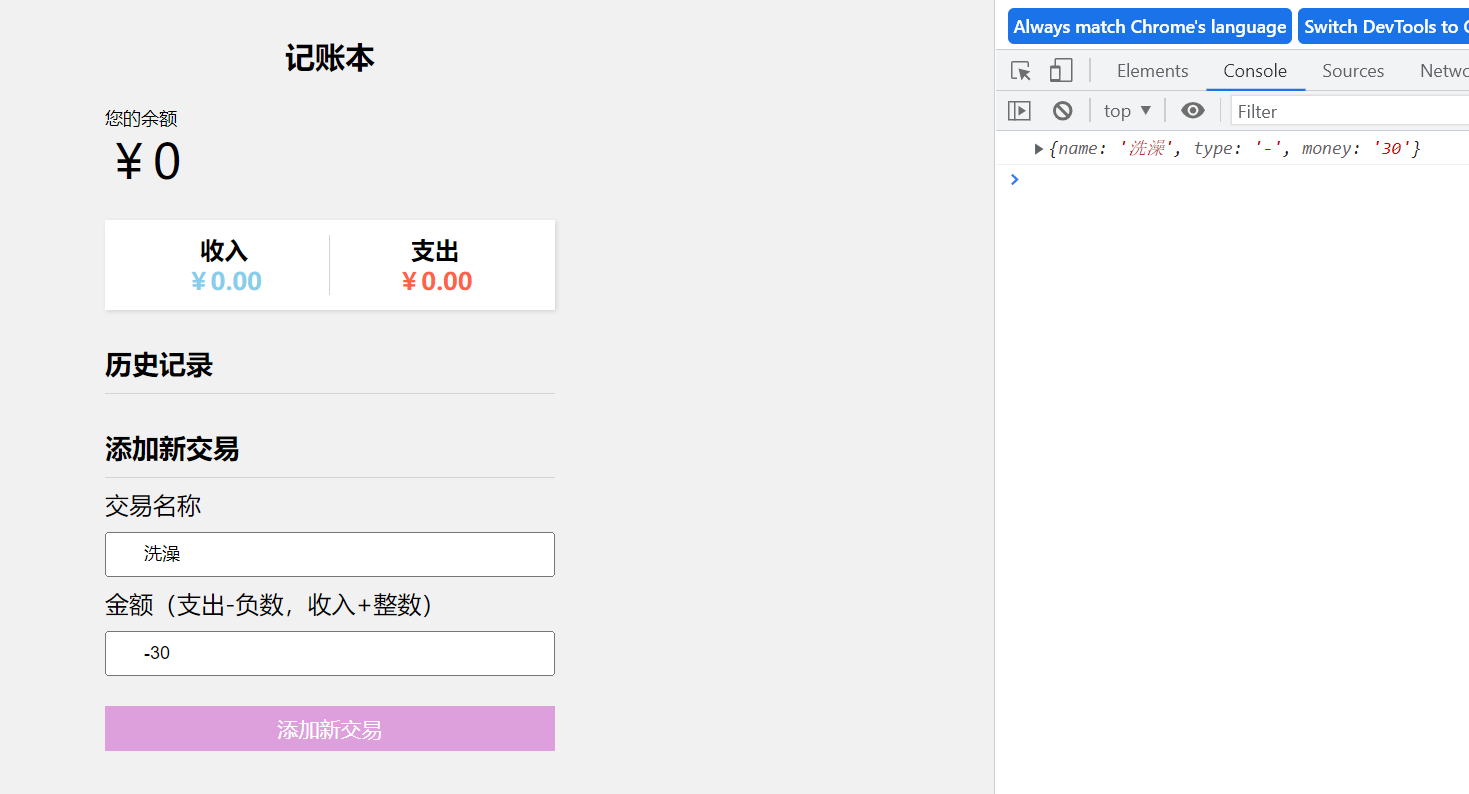
Task: Click the 交易名称 input containing 洗澡
Action: coord(330,554)
